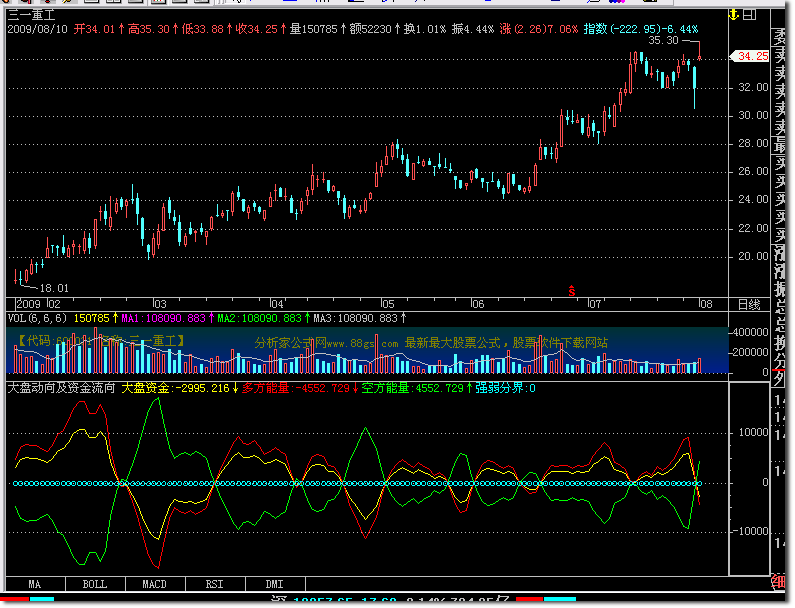Click the -10000 label on indicator axis

coord(750,531)
